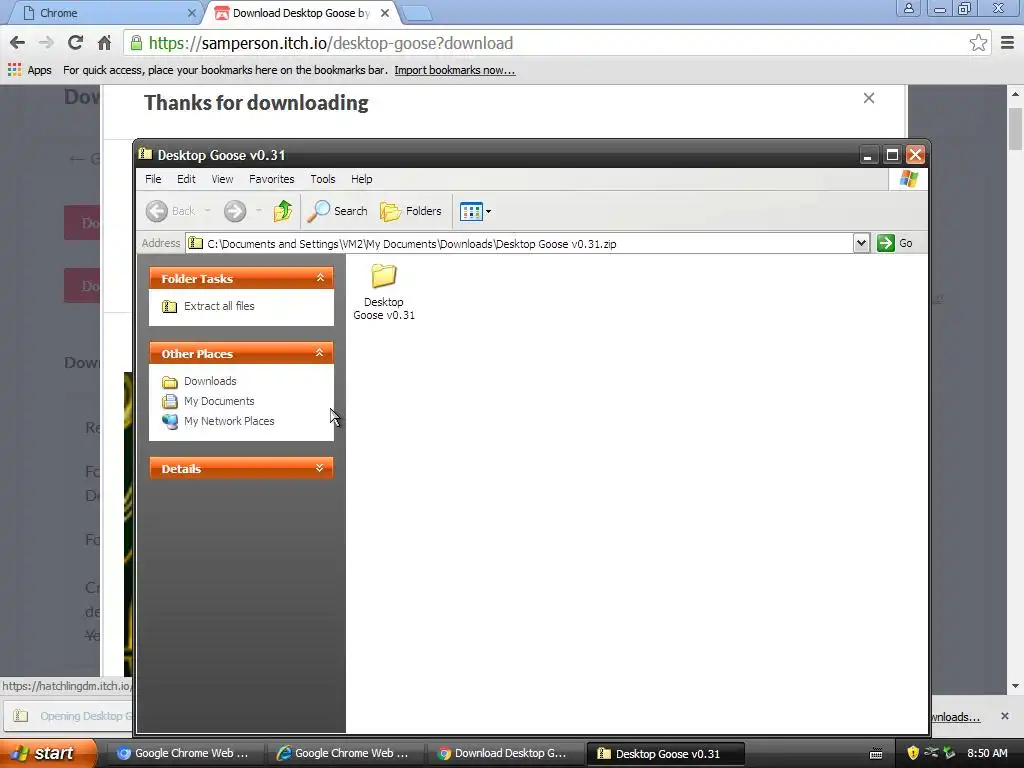Click the keyboard icon in the taskbar
The height and width of the screenshot is (768, 1024).
[x=876, y=754]
